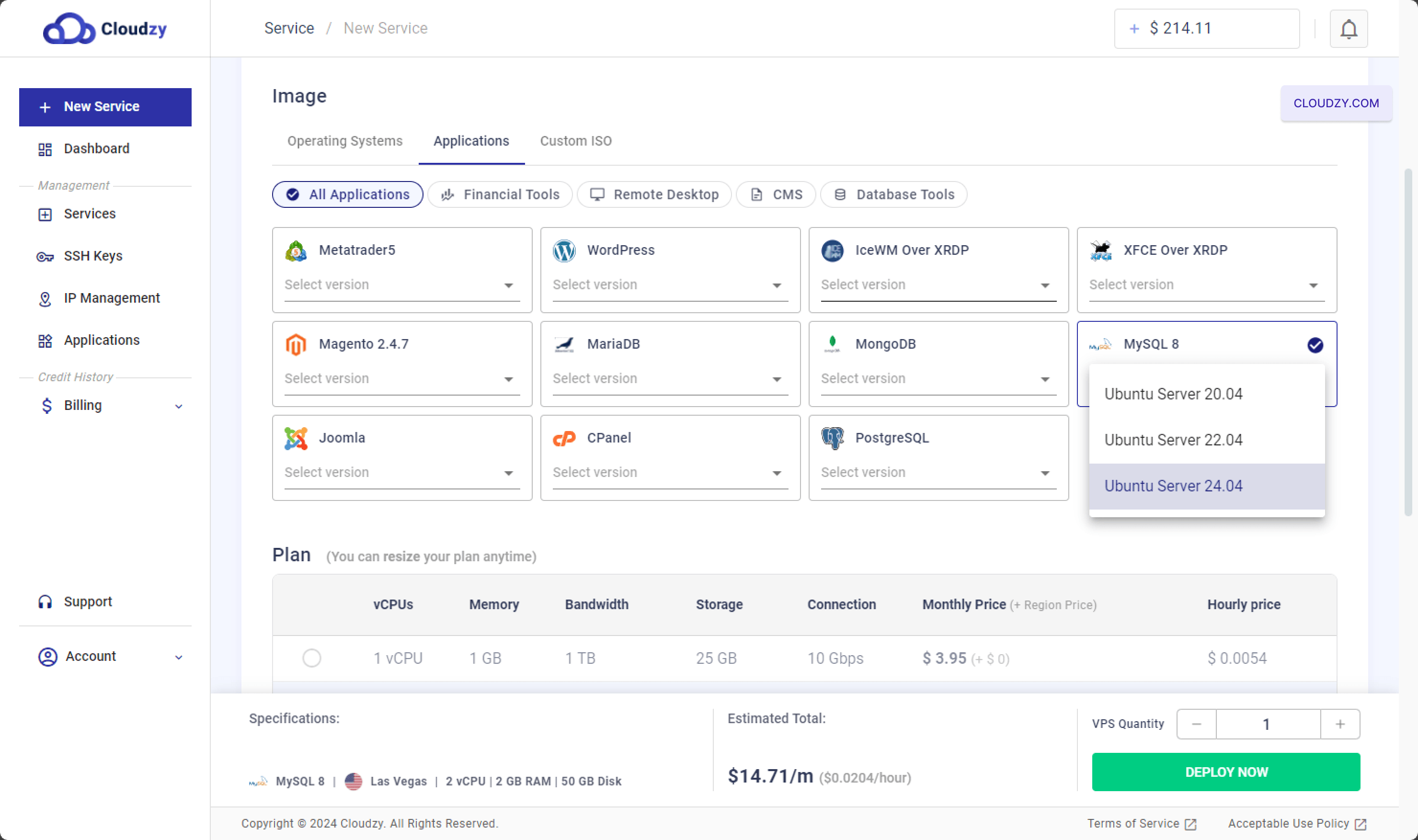Click DEPLOY NOW button
The height and width of the screenshot is (840, 1418).
point(1225,772)
